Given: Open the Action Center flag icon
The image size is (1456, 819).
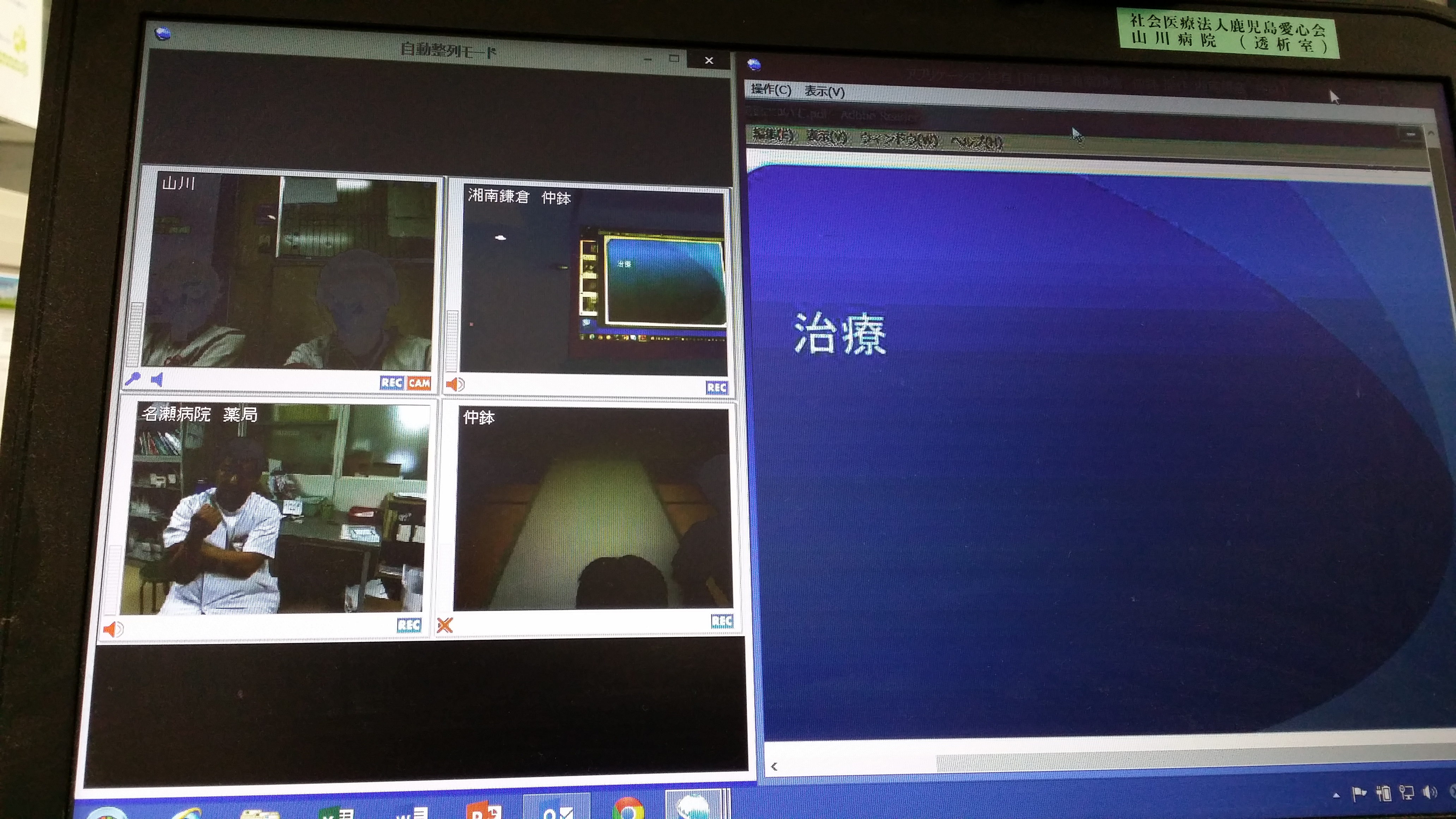Looking at the screenshot, I should (x=1358, y=794).
